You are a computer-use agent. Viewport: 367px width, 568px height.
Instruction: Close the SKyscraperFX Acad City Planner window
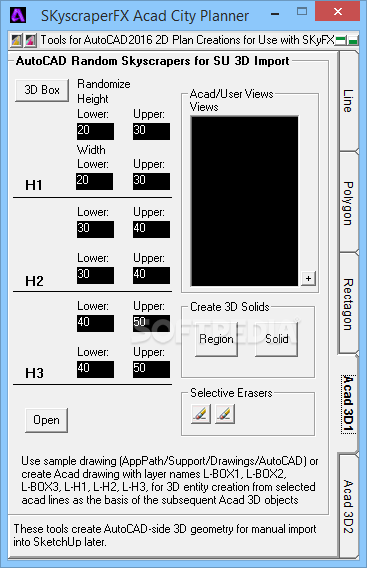[338, 12]
